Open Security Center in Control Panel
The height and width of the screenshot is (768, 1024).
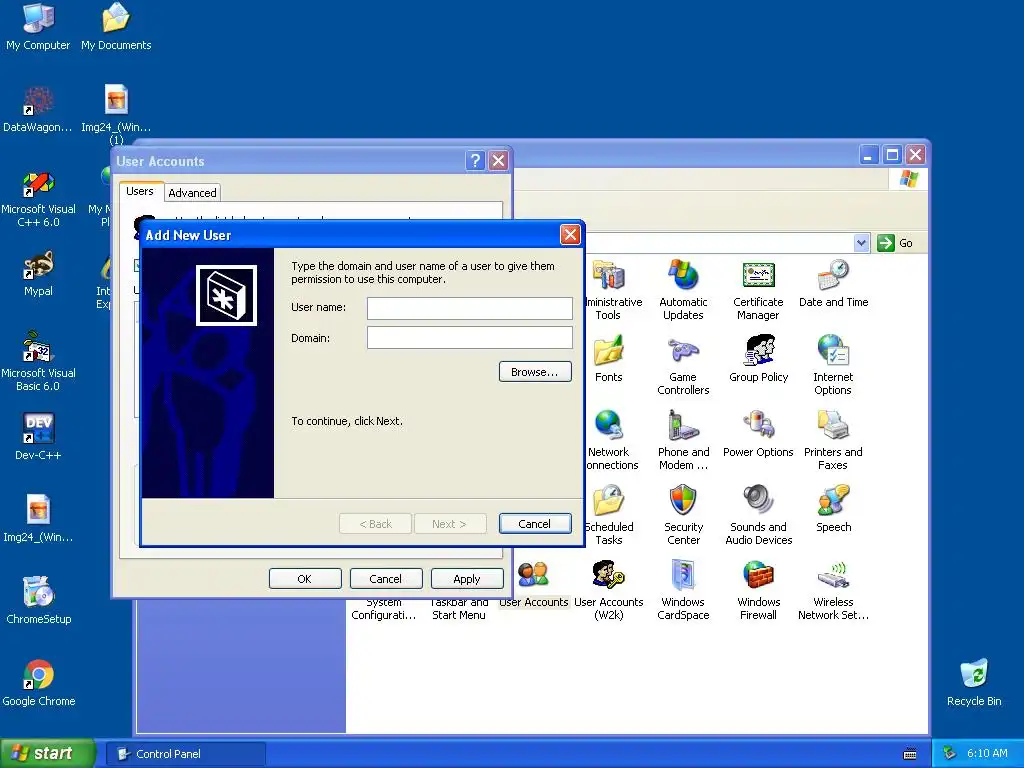click(683, 515)
